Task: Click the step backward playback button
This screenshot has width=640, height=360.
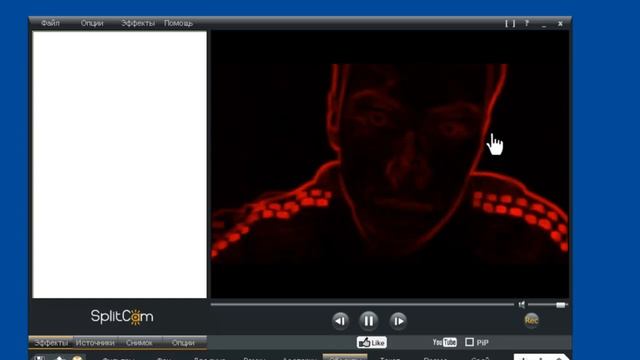Action: 340,321
